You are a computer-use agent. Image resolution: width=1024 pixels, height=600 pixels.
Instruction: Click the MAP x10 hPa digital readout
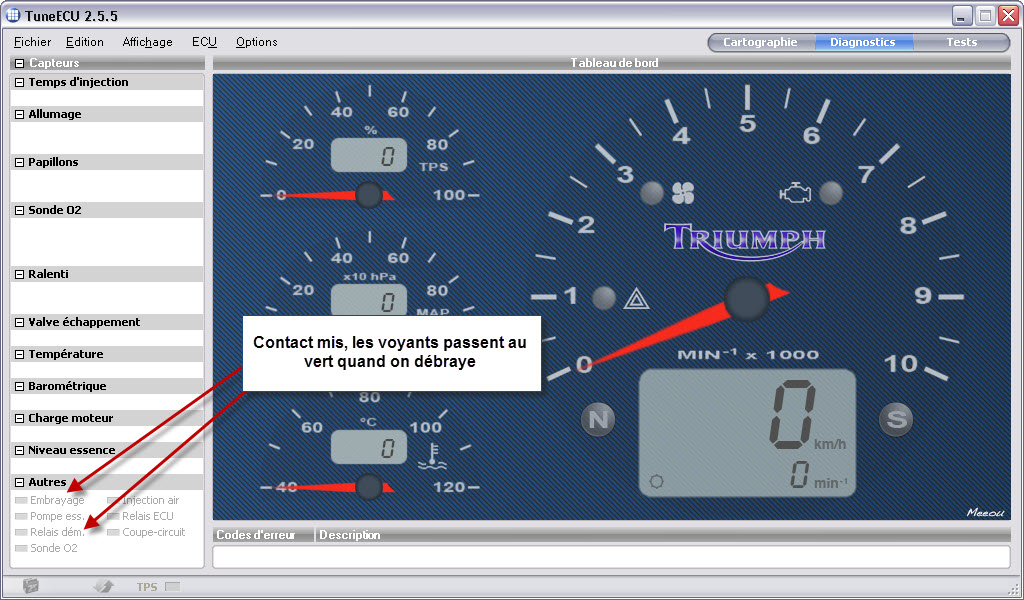point(369,300)
